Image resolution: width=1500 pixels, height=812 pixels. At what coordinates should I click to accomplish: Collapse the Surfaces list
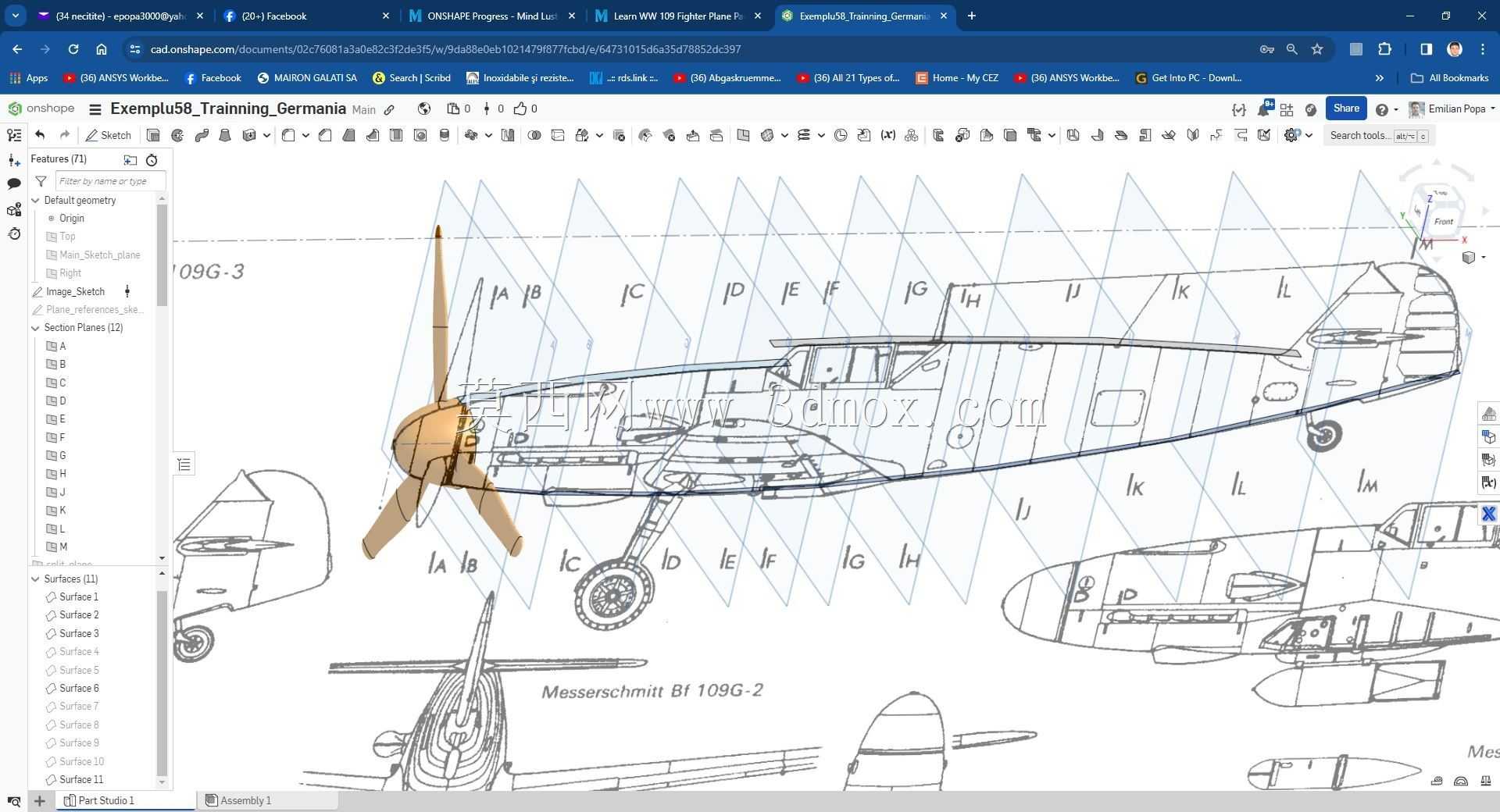[35, 579]
